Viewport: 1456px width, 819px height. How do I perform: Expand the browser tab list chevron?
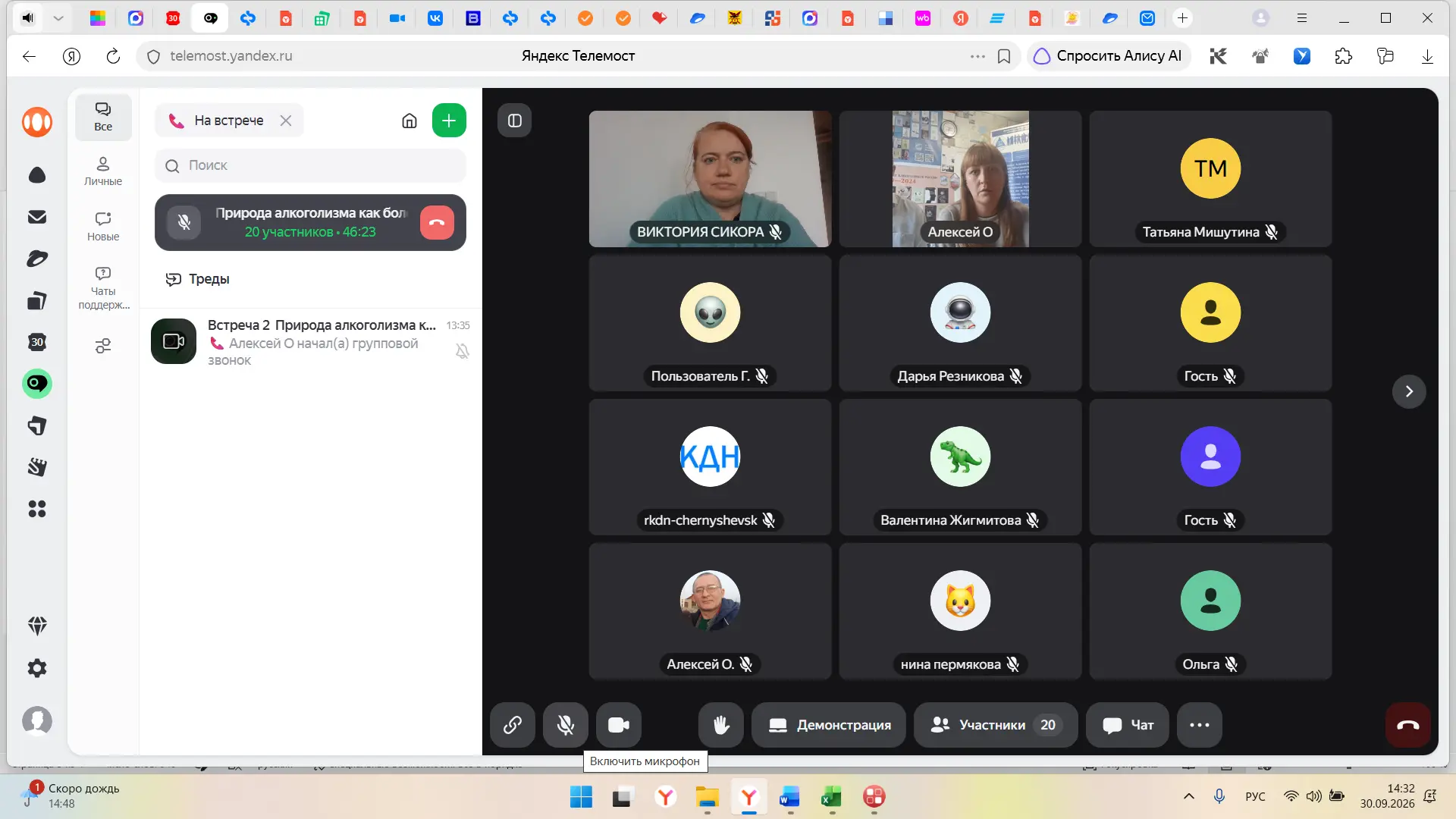click(x=58, y=18)
